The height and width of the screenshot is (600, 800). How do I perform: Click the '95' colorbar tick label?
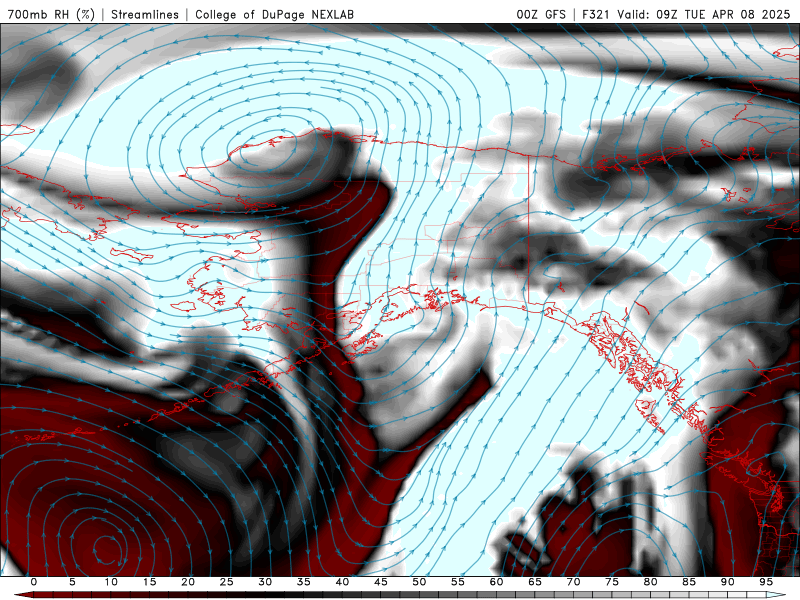click(x=766, y=582)
